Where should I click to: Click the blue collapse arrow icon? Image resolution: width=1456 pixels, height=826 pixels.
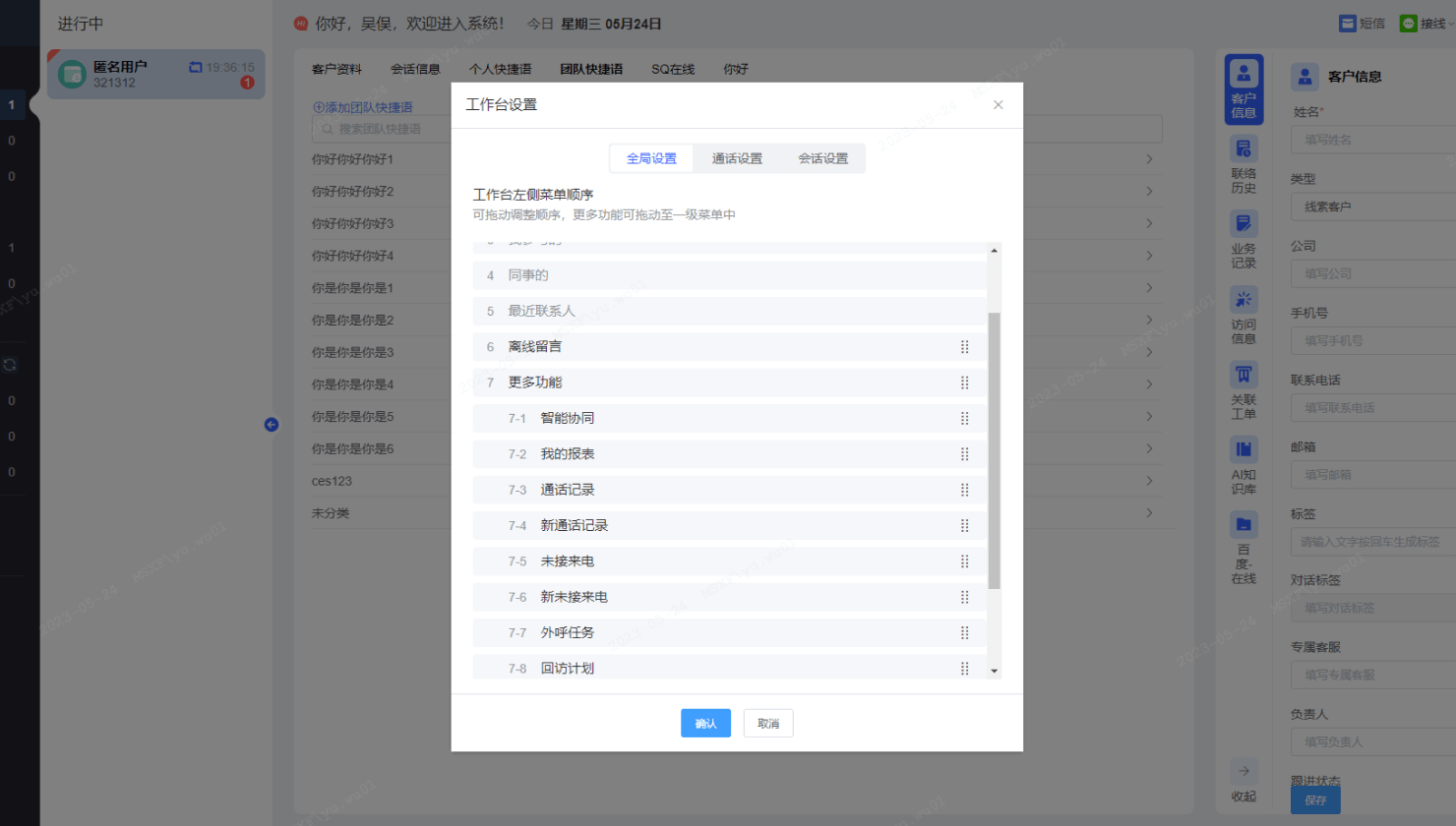(x=272, y=425)
